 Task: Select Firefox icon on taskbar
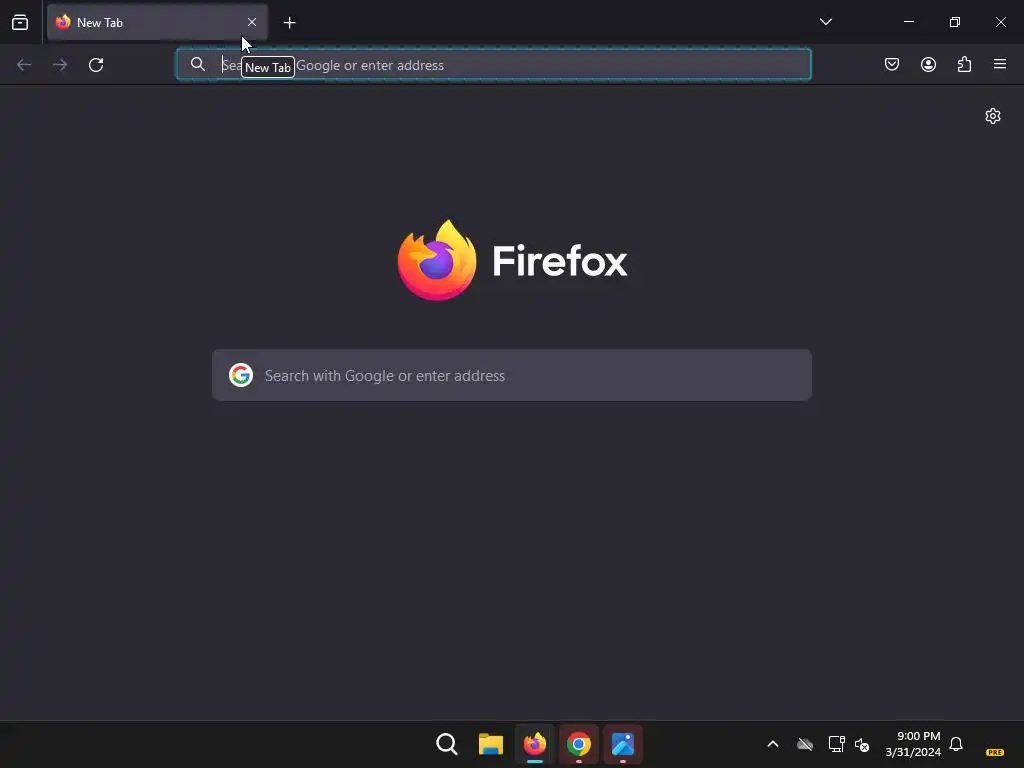point(535,744)
